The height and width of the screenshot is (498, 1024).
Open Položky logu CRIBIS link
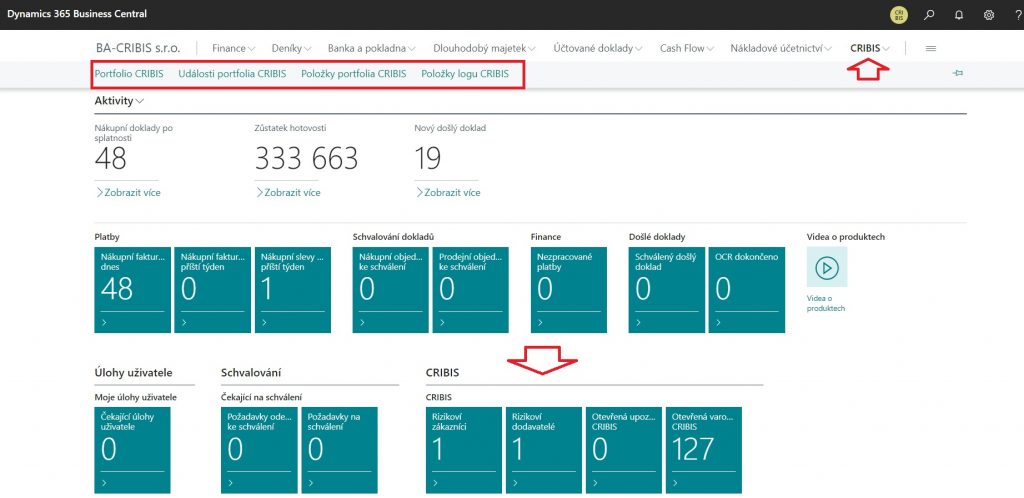[465, 74]
